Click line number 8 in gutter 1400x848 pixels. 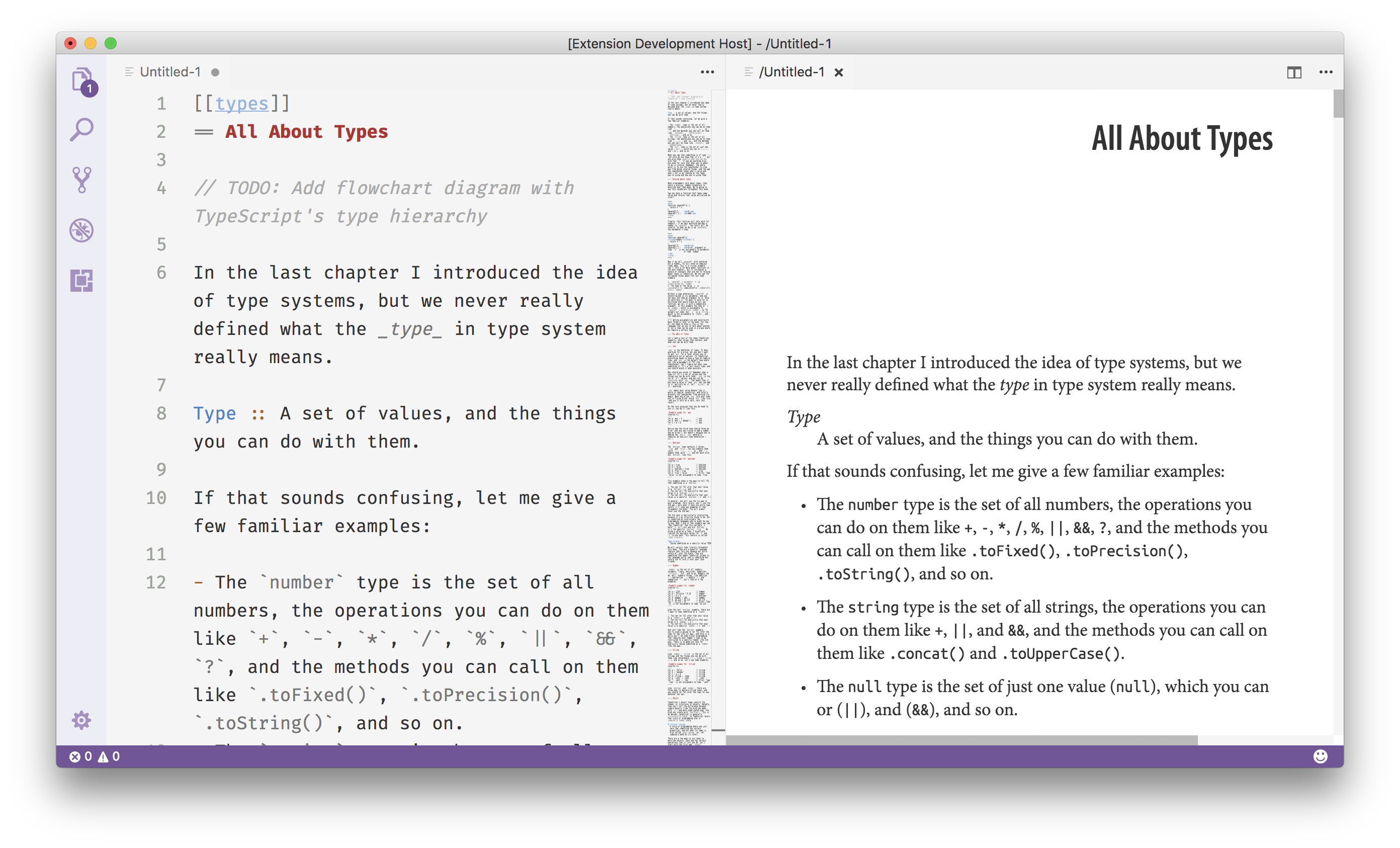pos(161,413)
